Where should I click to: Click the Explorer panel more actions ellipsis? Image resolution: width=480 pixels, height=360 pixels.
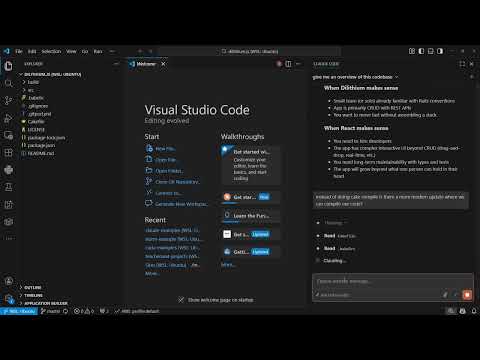[x=116, y=64]
